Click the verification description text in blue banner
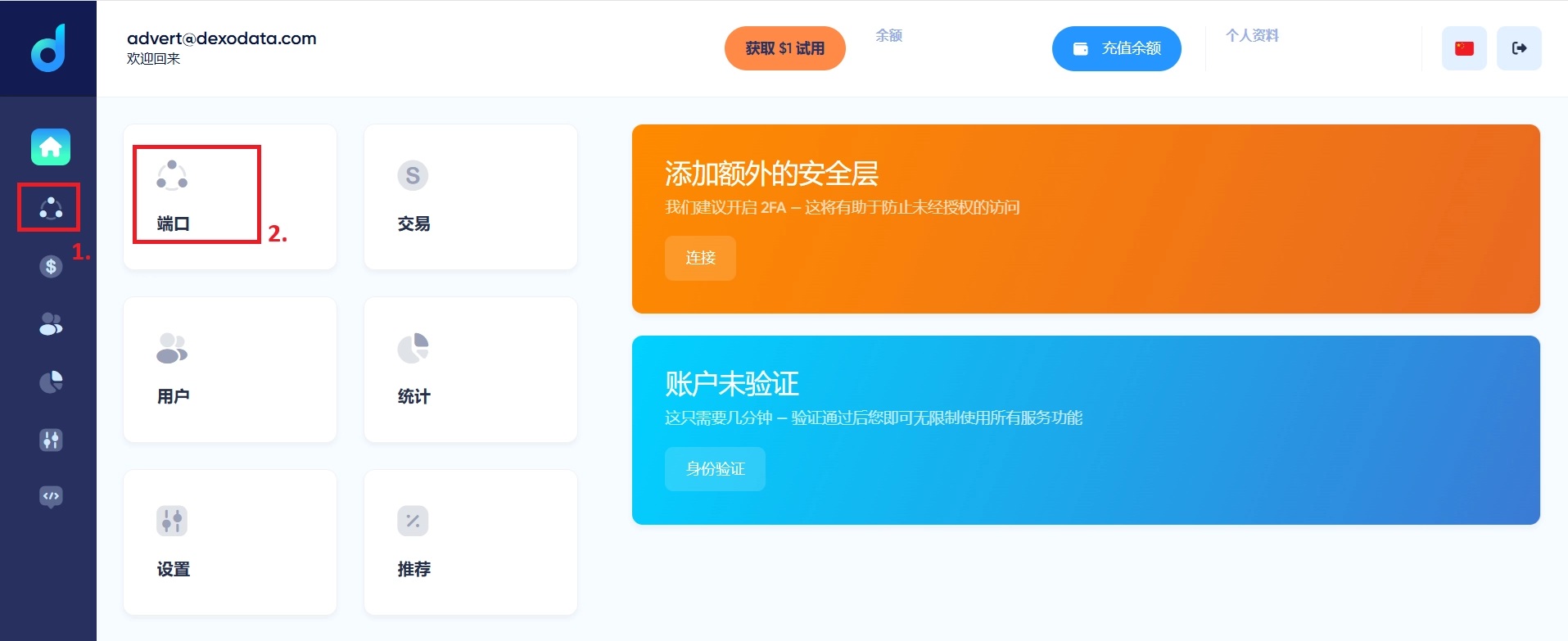 874,418
